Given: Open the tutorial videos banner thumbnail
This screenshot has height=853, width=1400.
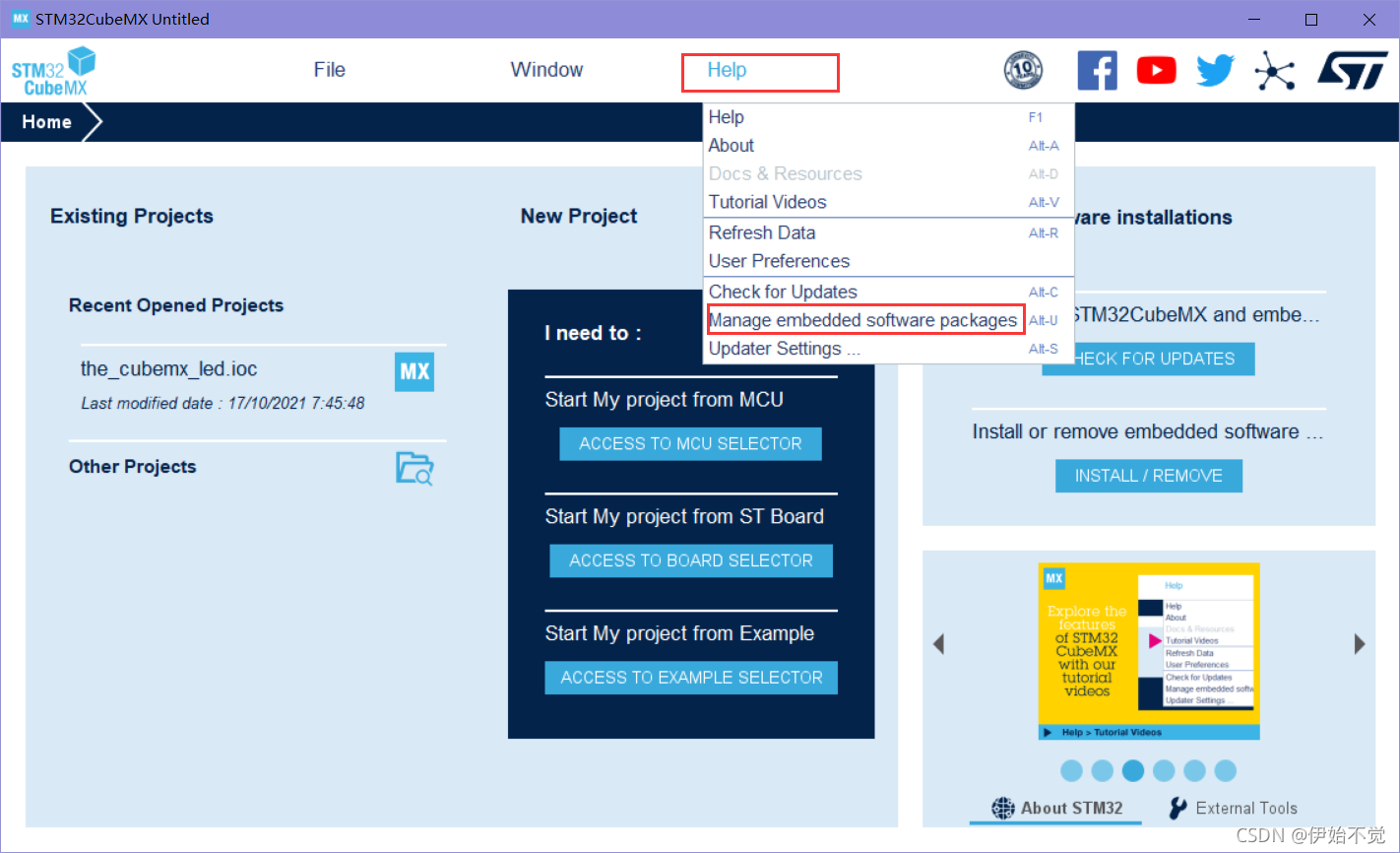Looking at the screenshot, I should [1149, 651].
